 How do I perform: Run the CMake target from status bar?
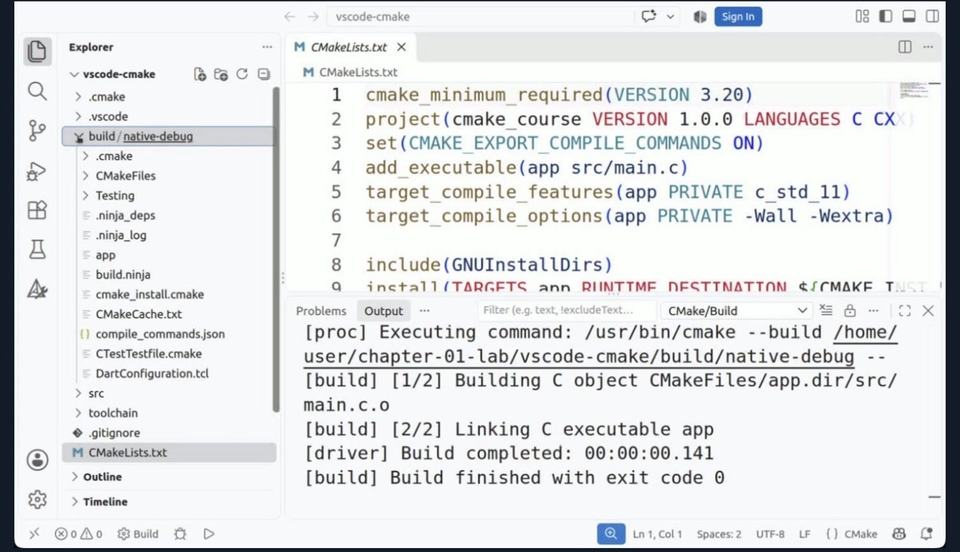pyautogui.click(x=209, y=534)
